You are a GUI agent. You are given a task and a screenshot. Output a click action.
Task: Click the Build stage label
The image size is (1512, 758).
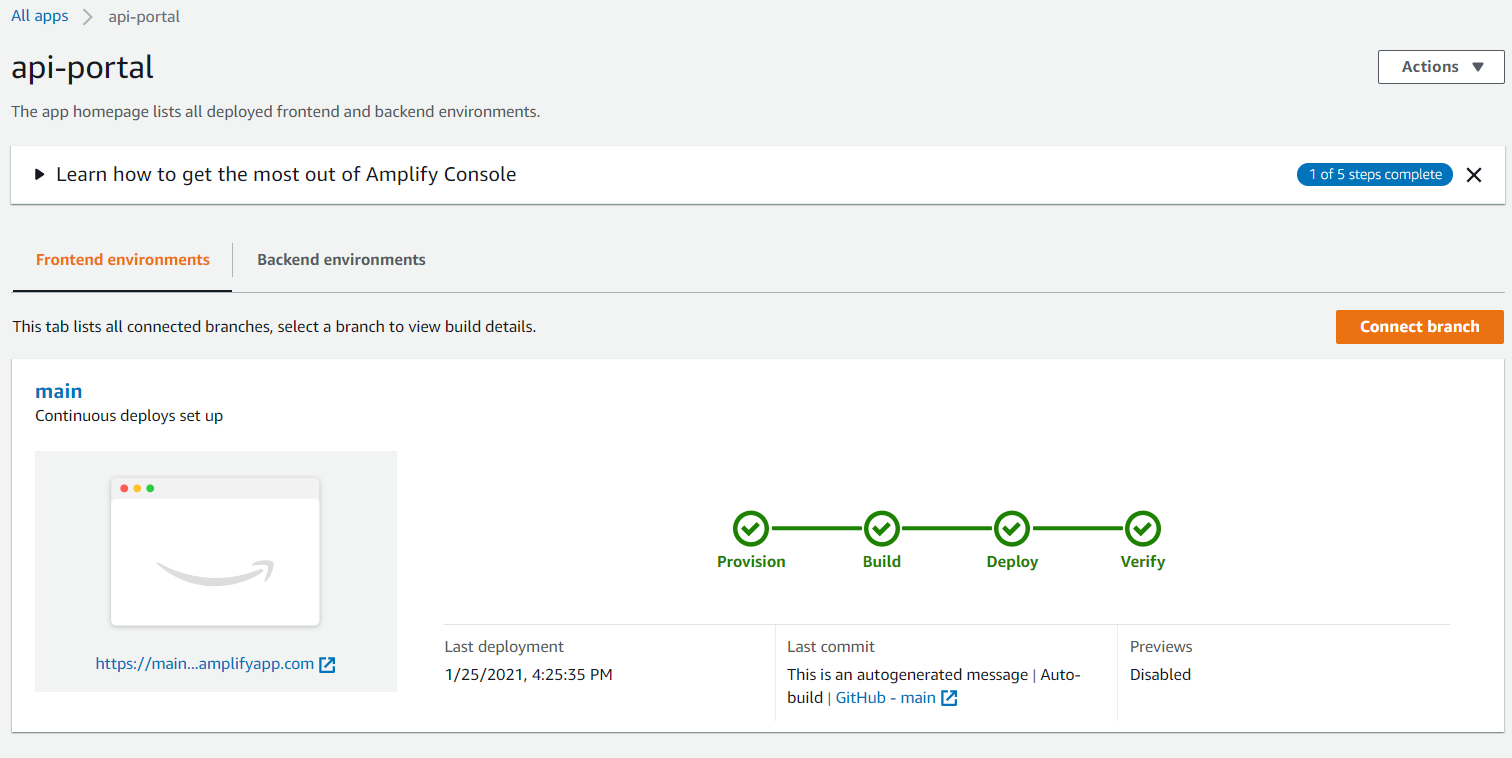[x=881, y=562]
